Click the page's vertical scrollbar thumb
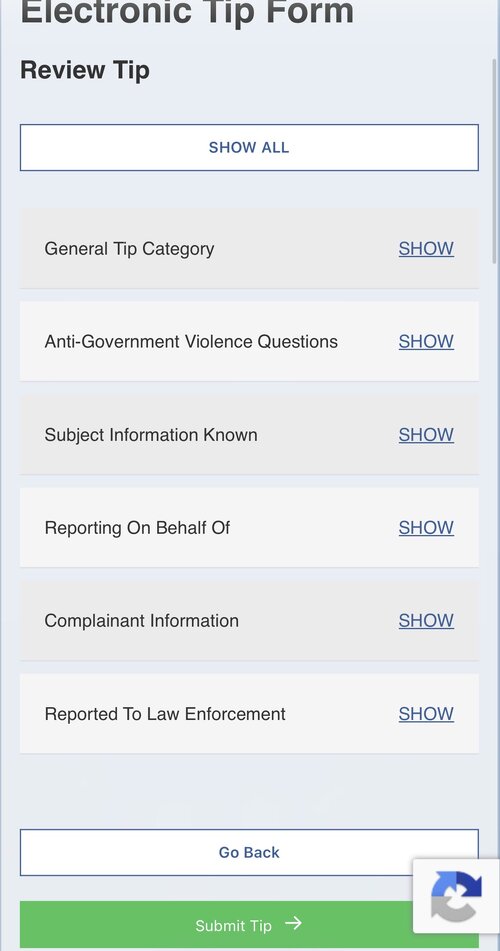This screenshot has width=500, height=951. point(494,161)
